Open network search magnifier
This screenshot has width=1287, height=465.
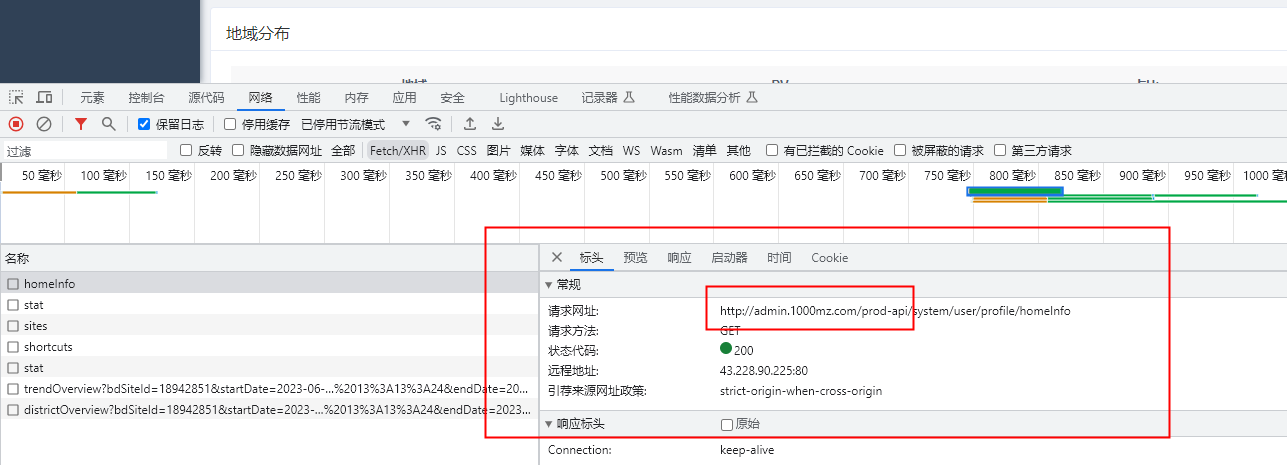(x=108, y=124)
